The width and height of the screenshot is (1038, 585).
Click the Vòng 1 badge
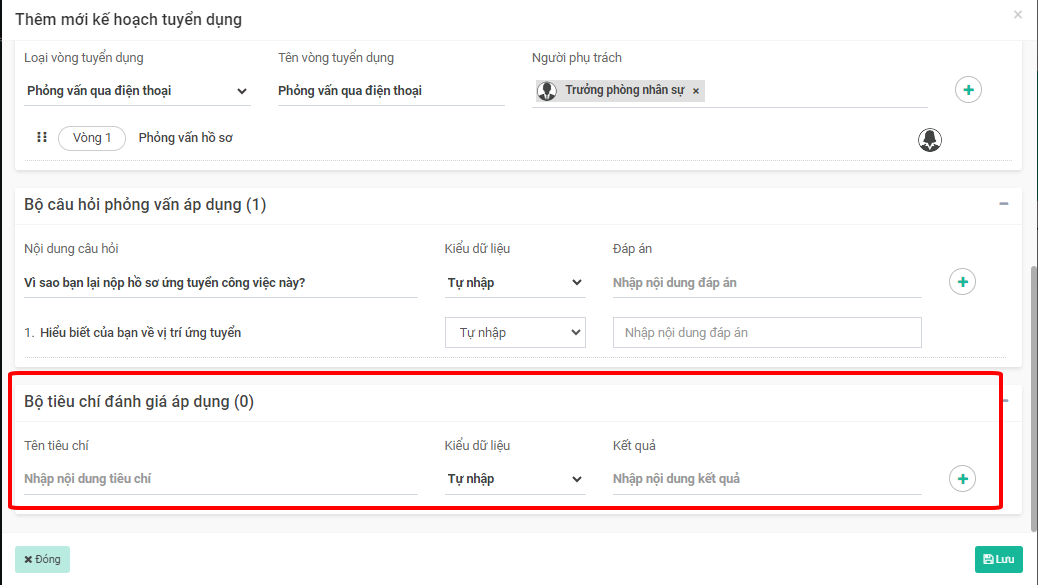[92, 138]
